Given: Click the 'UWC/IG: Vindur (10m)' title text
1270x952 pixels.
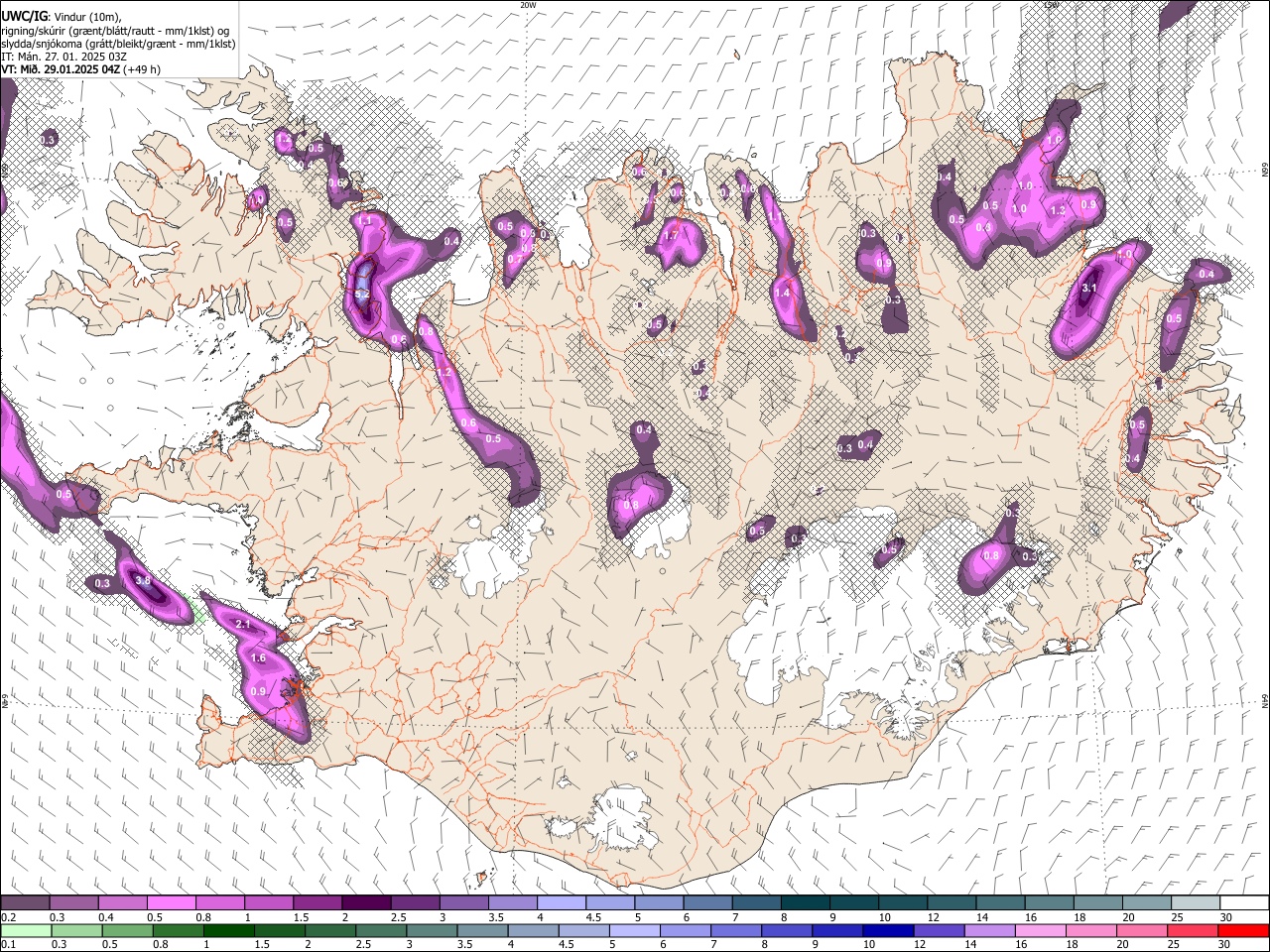Looking at the screenshot, I should click(x=62, y=17).
